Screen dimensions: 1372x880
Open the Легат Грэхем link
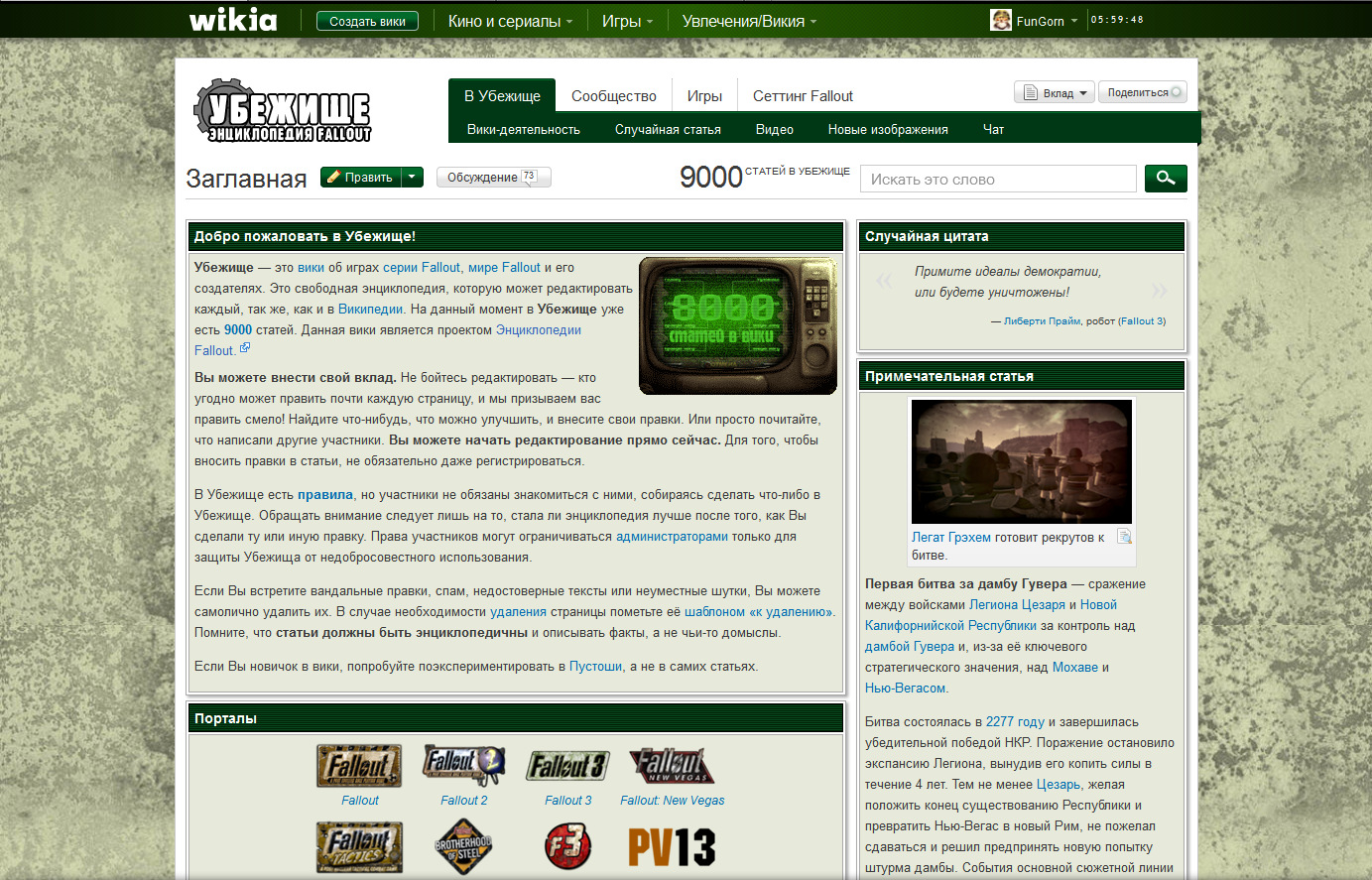coord(951,537)
